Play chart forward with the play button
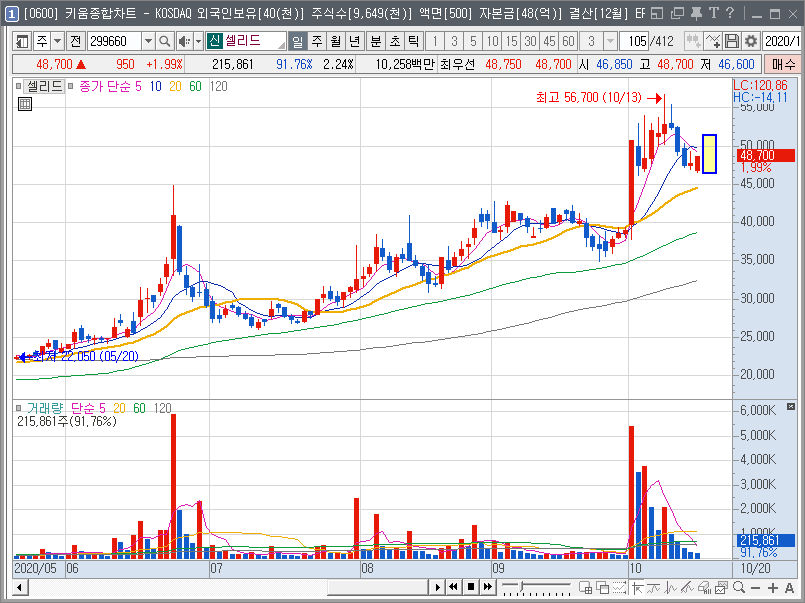 pos(437,587)
